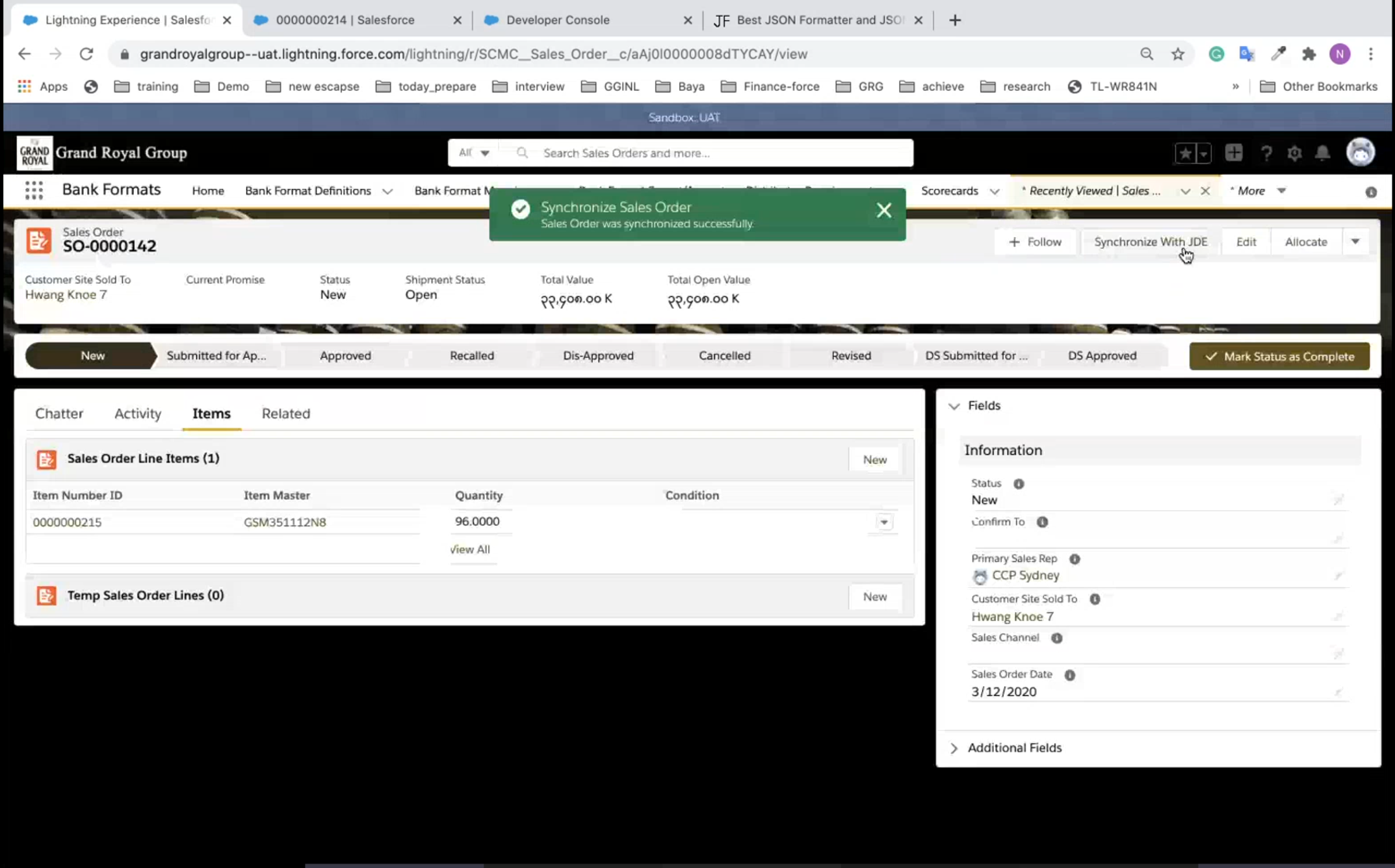
Task: Open more actions dropdown beside Allocate
Action: (x=1355, y=242)
